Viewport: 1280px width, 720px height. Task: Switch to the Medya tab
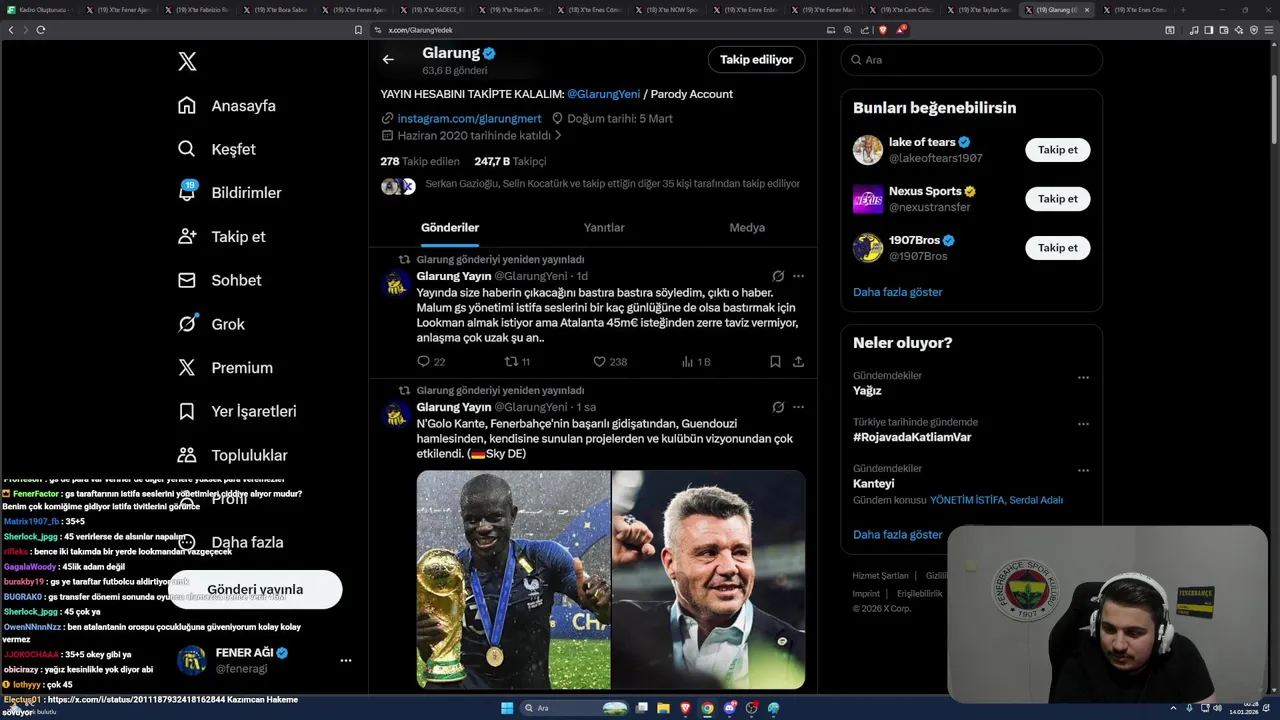747,228
